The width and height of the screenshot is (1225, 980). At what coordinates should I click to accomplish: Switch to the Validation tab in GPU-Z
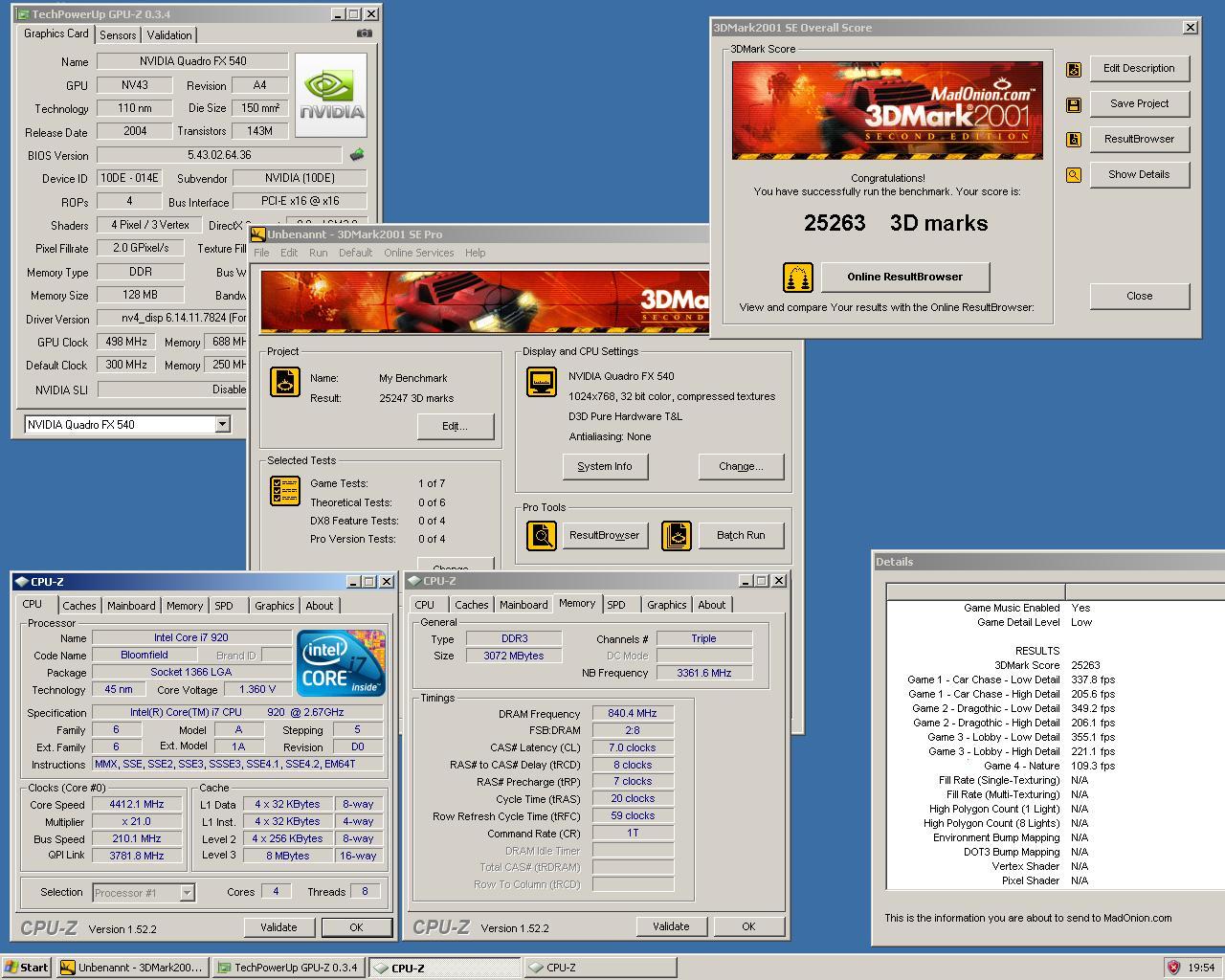click(x=169, y=35)
